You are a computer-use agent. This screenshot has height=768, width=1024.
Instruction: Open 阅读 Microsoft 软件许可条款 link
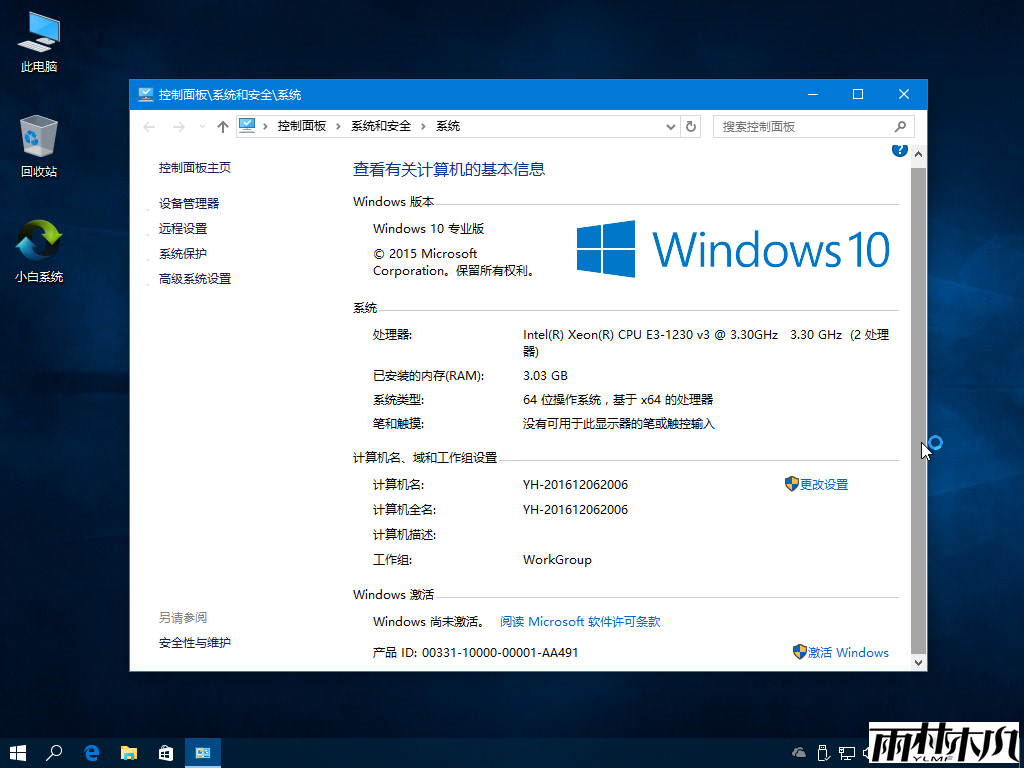(580, 622)
